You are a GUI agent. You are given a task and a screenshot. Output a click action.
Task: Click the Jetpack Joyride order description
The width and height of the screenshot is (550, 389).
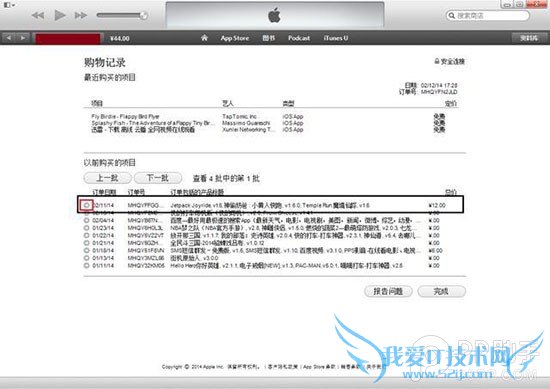coord(270,205)
